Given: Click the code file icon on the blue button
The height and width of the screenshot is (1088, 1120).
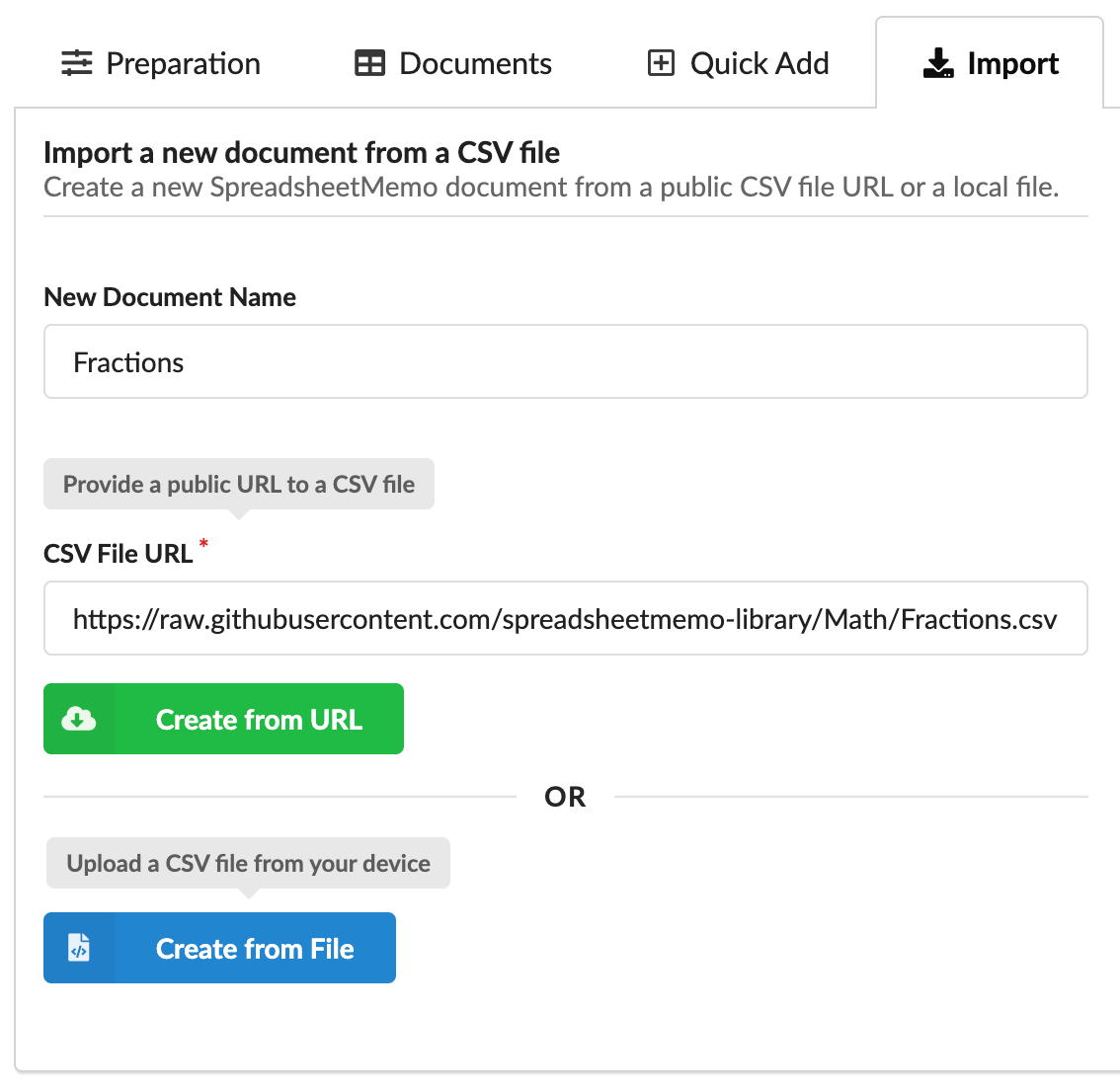Looking at the screenshot, I should 79,948.
